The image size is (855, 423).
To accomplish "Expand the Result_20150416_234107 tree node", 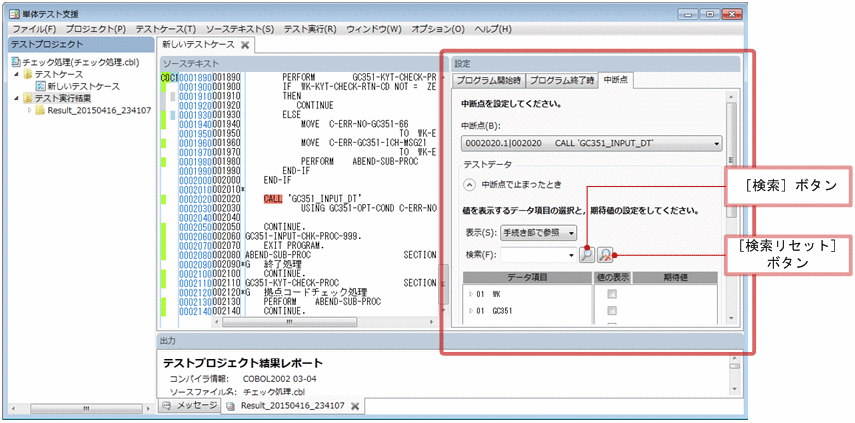I will click(x=29, y=111).
